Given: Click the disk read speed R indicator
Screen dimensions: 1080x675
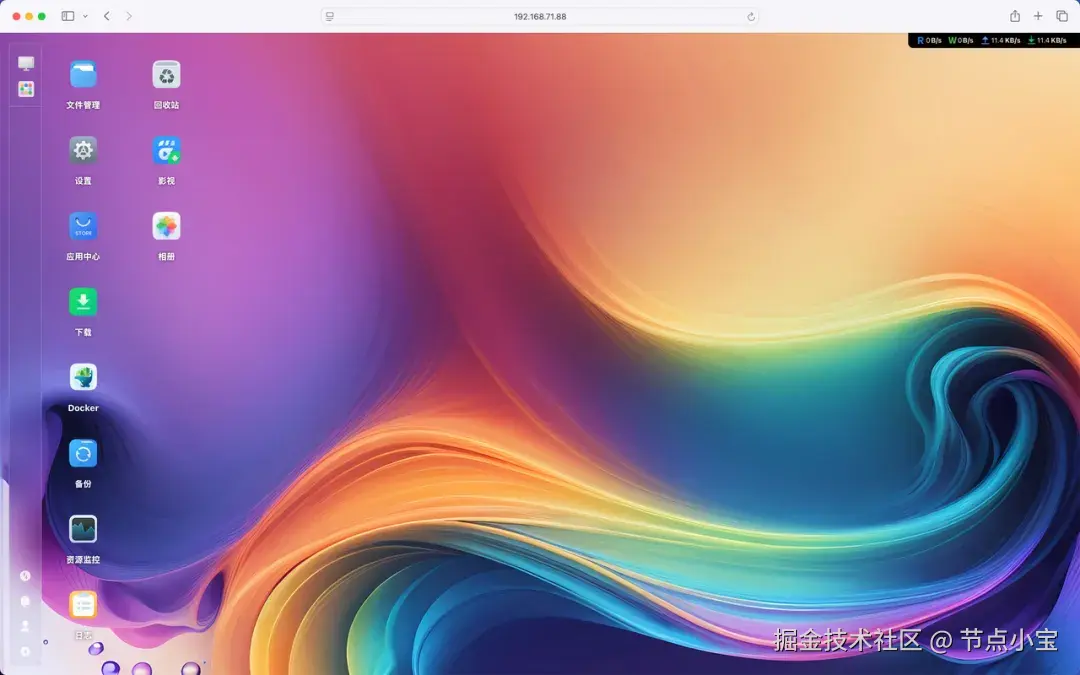Looking at the screenshot, I should (x=929, y=41).
